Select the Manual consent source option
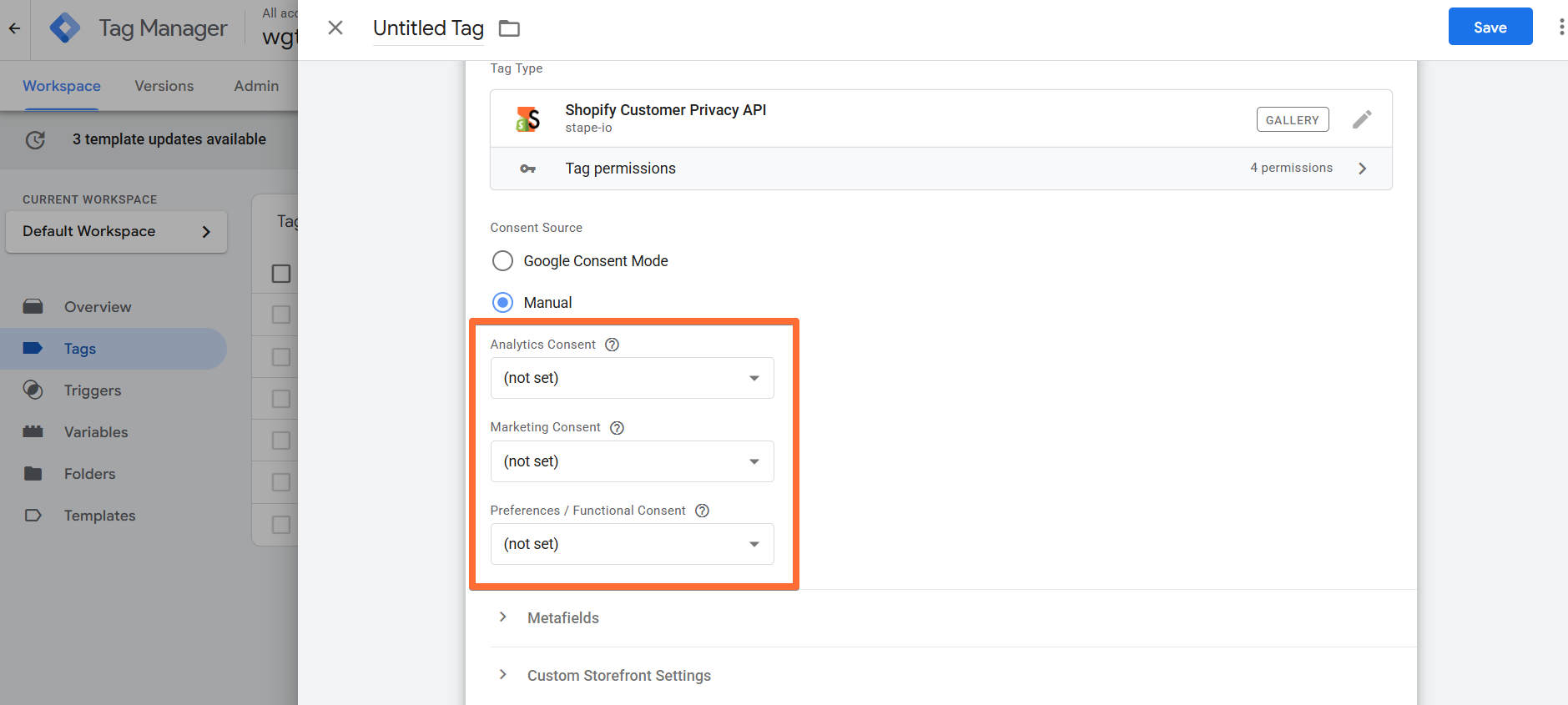 point(502,303)
